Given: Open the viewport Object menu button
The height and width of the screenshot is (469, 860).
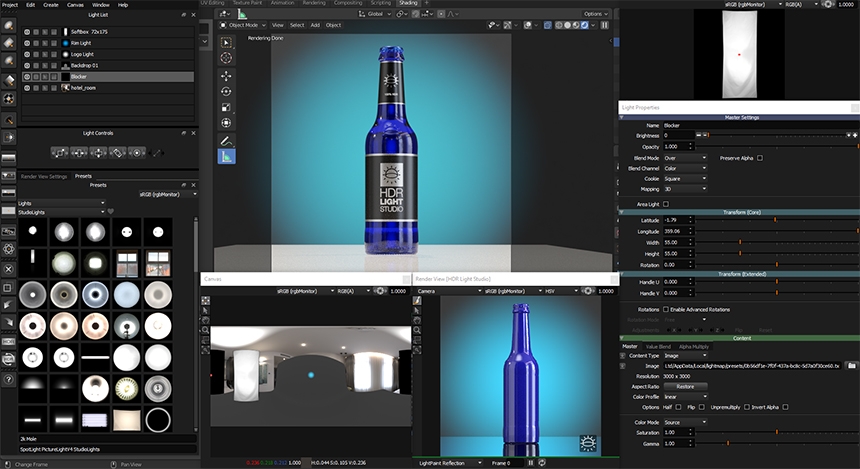Looking at the screenshot, I should click(333, 25).
